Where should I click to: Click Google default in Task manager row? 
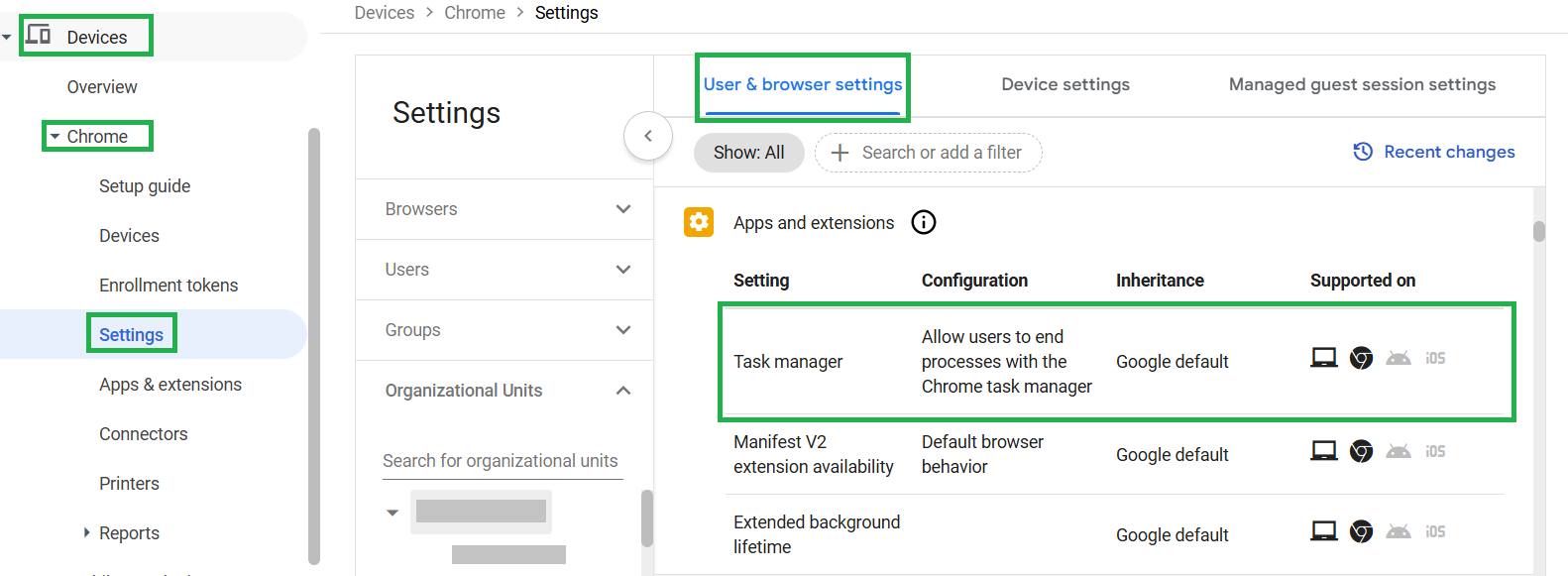coord(1173,362)
